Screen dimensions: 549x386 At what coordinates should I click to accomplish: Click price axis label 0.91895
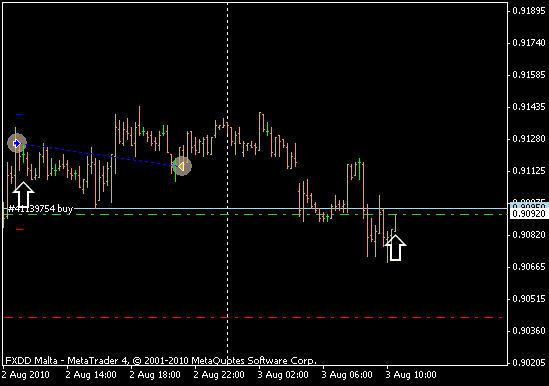[x=529, y=11]
